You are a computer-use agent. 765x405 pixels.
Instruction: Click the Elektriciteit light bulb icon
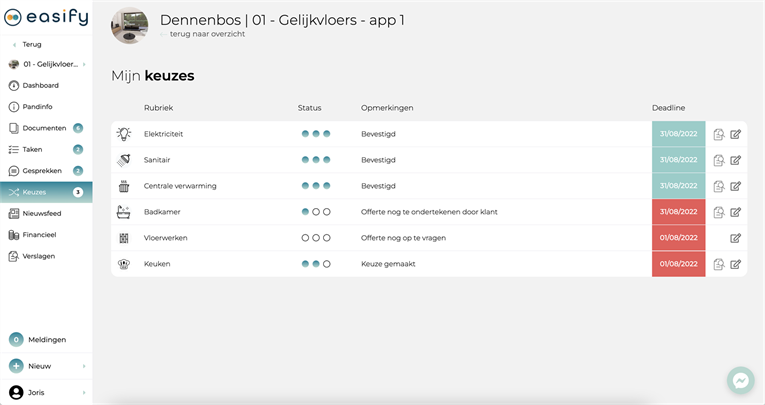(124, 134)
